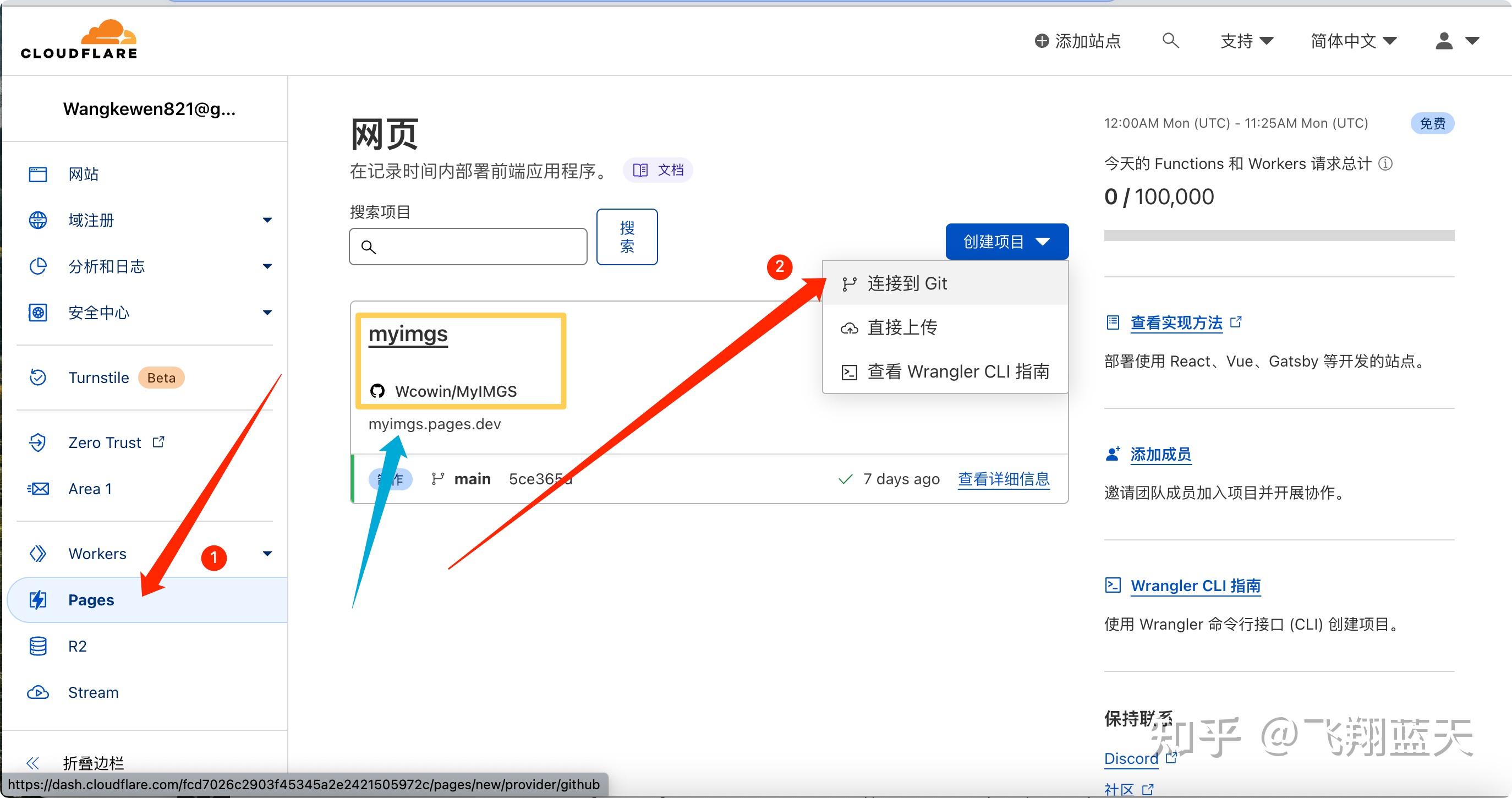Click the Wcowin/MyIMGS repository text
Image resolution: width=1512 pixels, height=798 pixels.
pyautogui.click(x=456, y=391)
